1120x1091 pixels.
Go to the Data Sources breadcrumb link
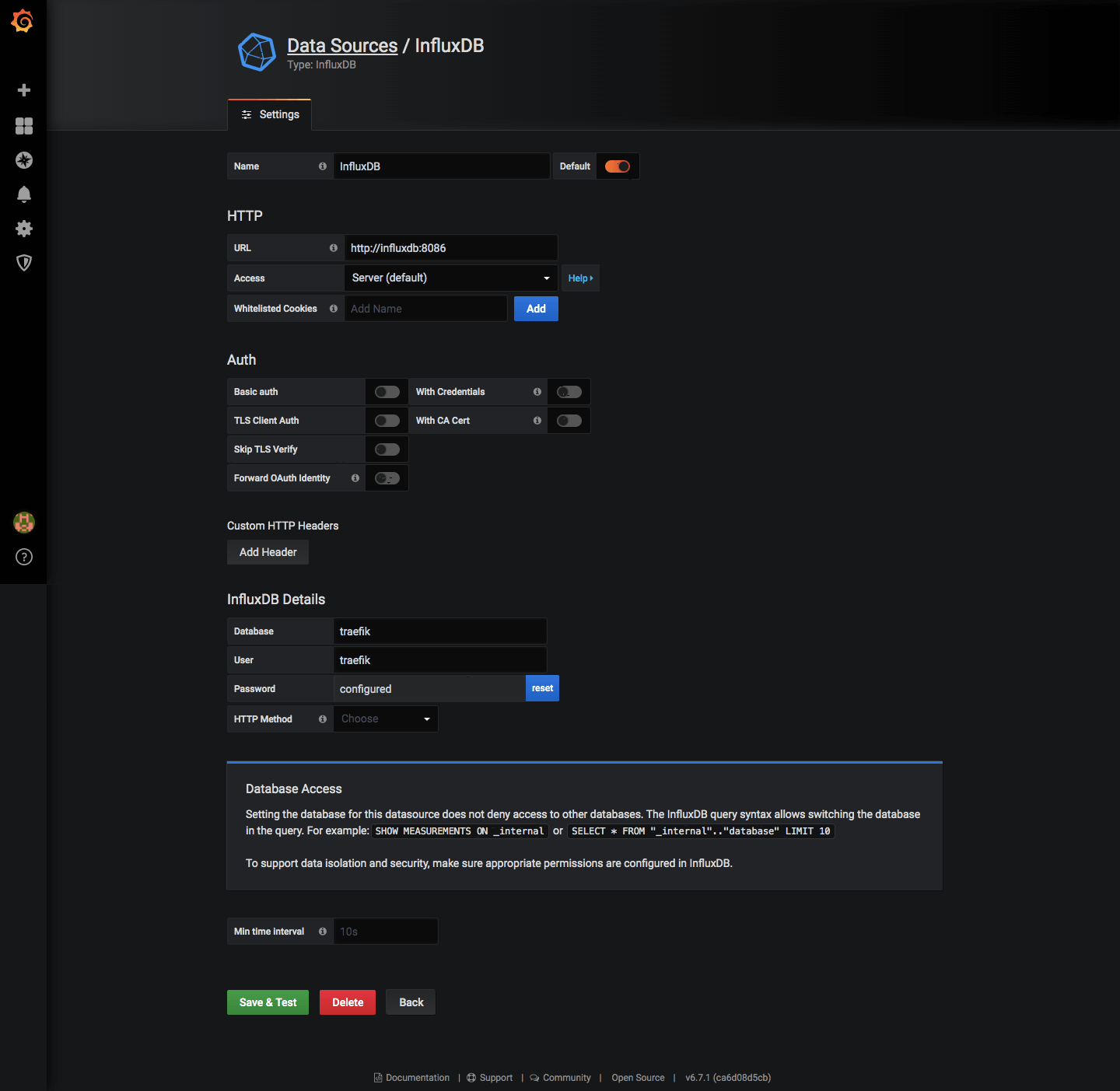[x=342, y=46]
